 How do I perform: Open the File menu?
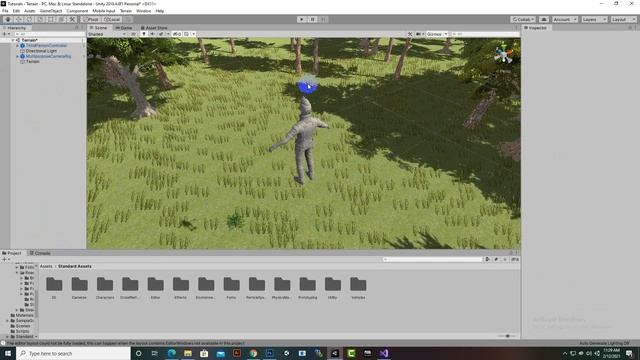coord(5,11)
